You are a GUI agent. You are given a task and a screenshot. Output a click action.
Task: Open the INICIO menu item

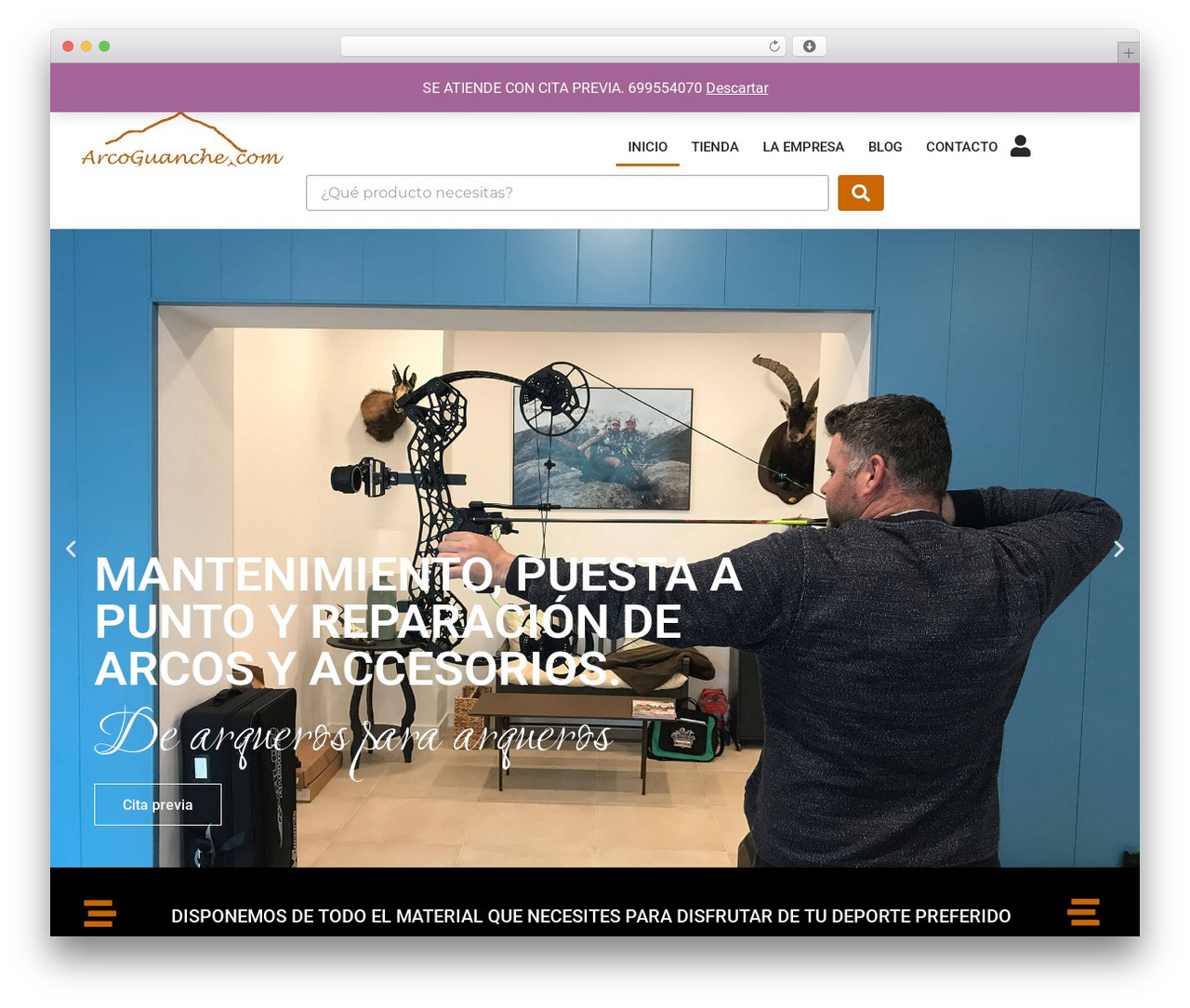(647, 147)
